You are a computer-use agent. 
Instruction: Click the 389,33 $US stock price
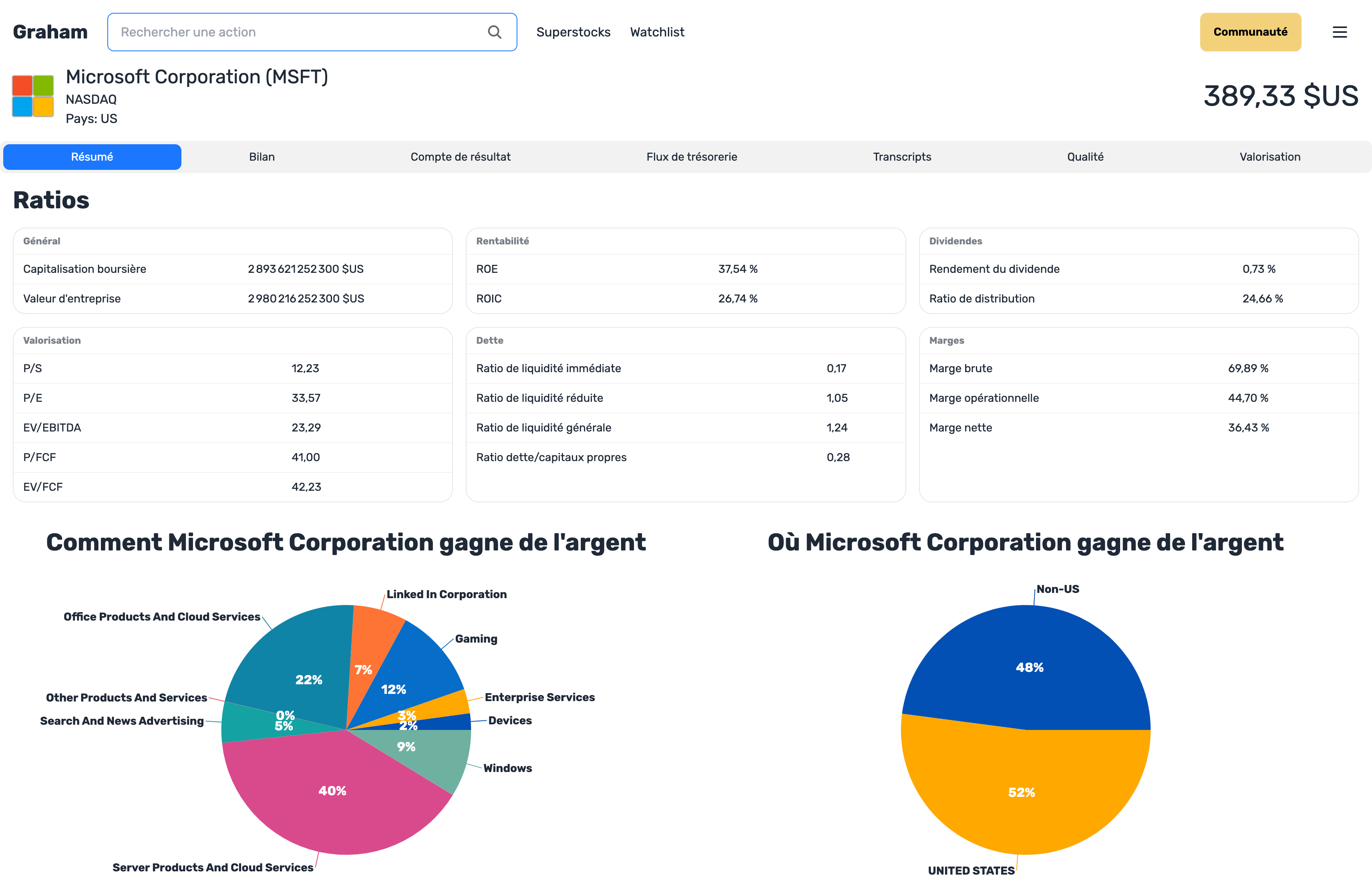tap(1281, 96)
